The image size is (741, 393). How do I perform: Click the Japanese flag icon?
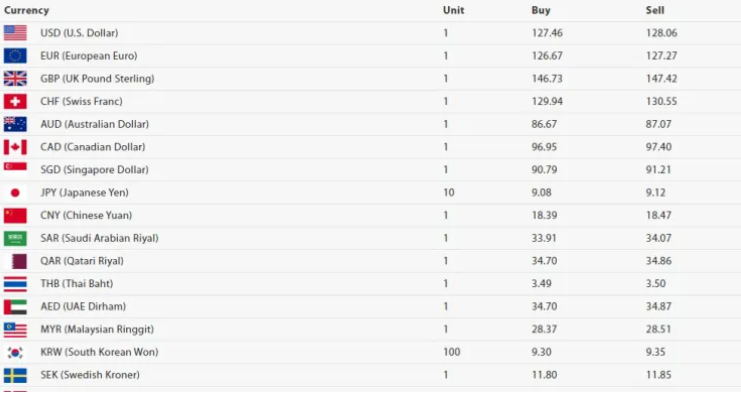click(x=15, y=193)
